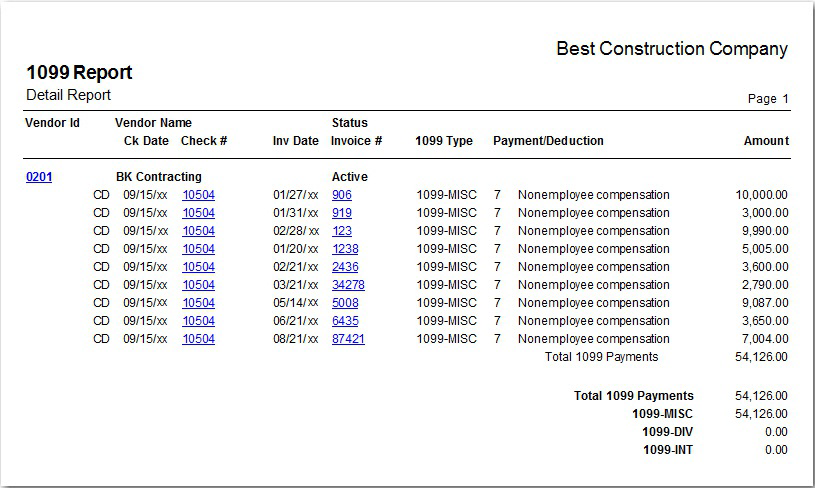Click invoice date 05/14/xx
Viewport: 815px width, 488px height.
[x=296, y=303]
